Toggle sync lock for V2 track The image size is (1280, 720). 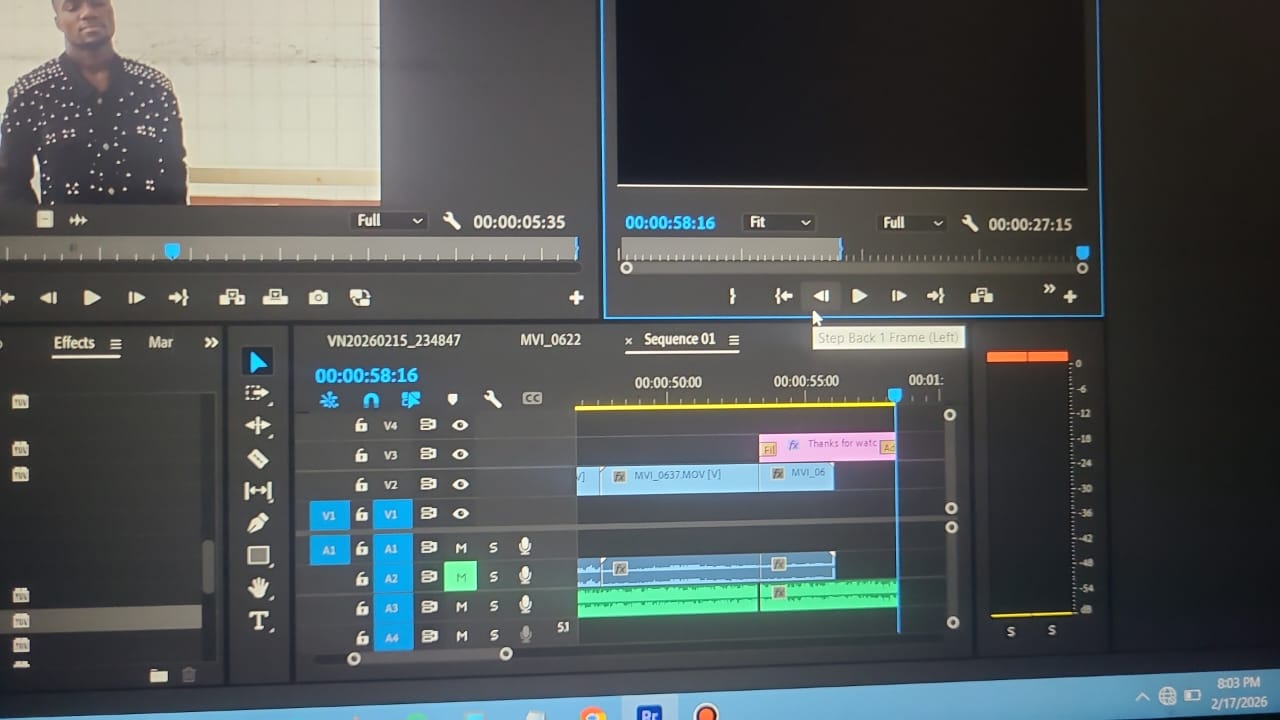(428, 484)
